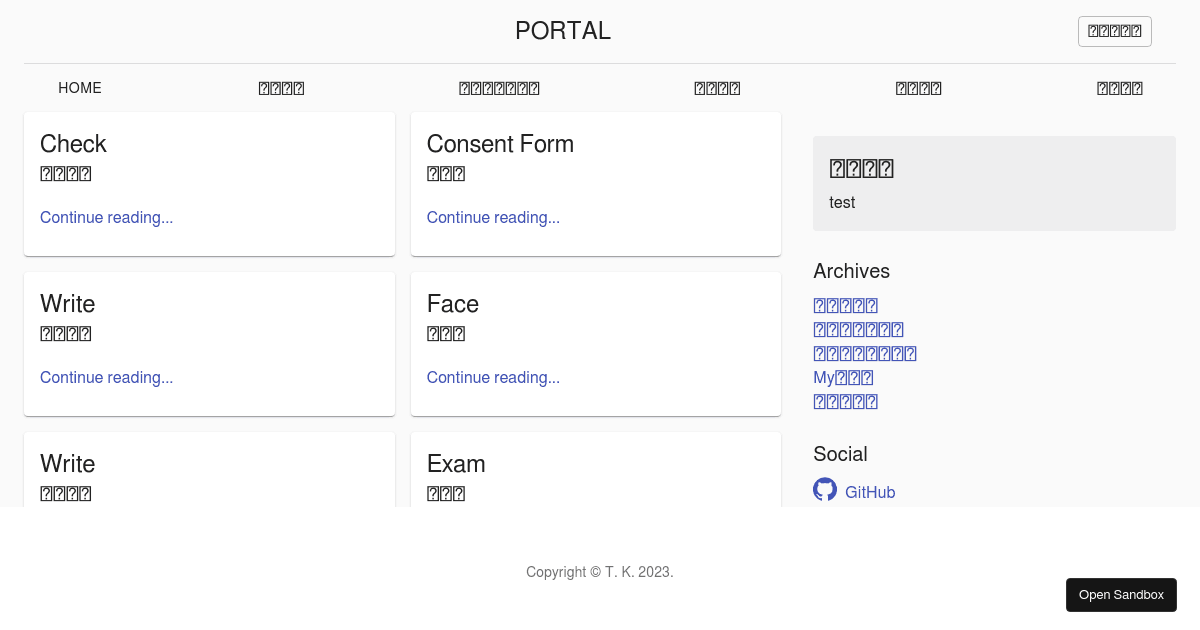The height and width of the screenshot is (630, 1200).
Task: Click the PORTAL site title
Action: tap(562, 31)
